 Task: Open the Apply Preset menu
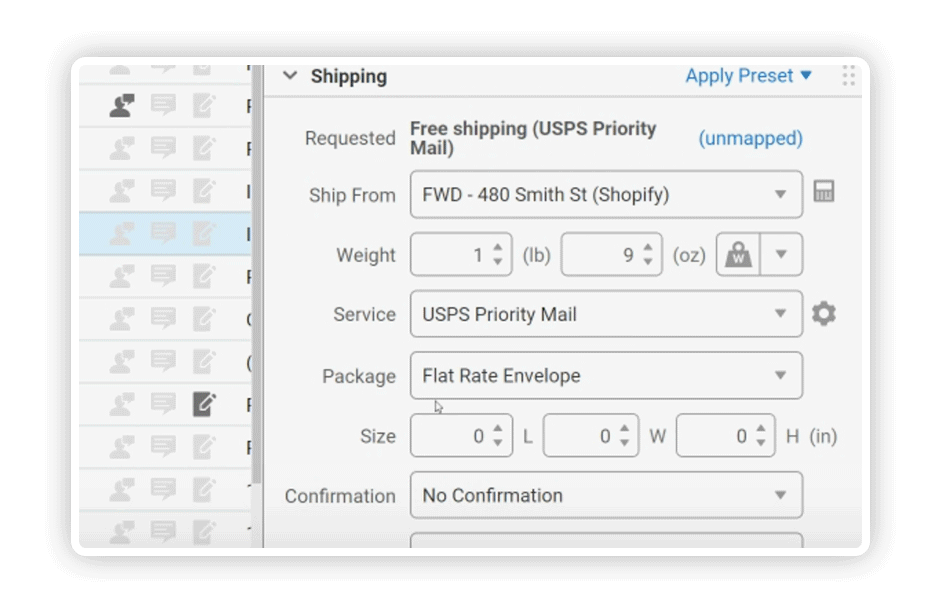point(746,75)
